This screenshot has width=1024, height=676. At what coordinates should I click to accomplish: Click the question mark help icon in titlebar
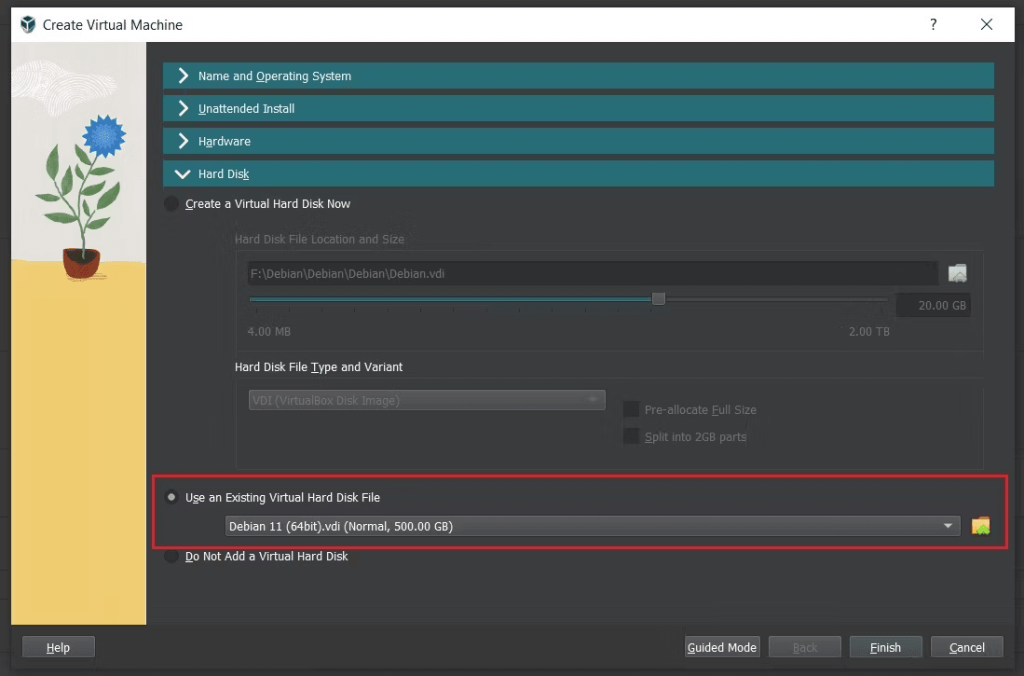coord(933,24)
